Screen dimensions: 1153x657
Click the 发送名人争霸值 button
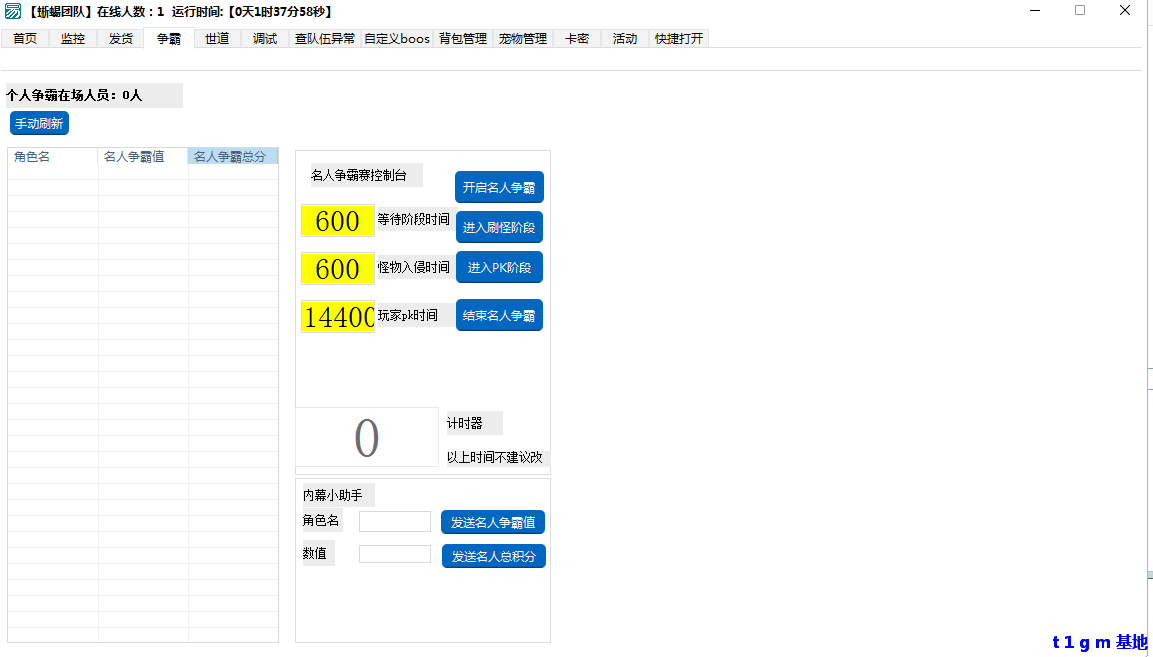click(x=492, y=521)
